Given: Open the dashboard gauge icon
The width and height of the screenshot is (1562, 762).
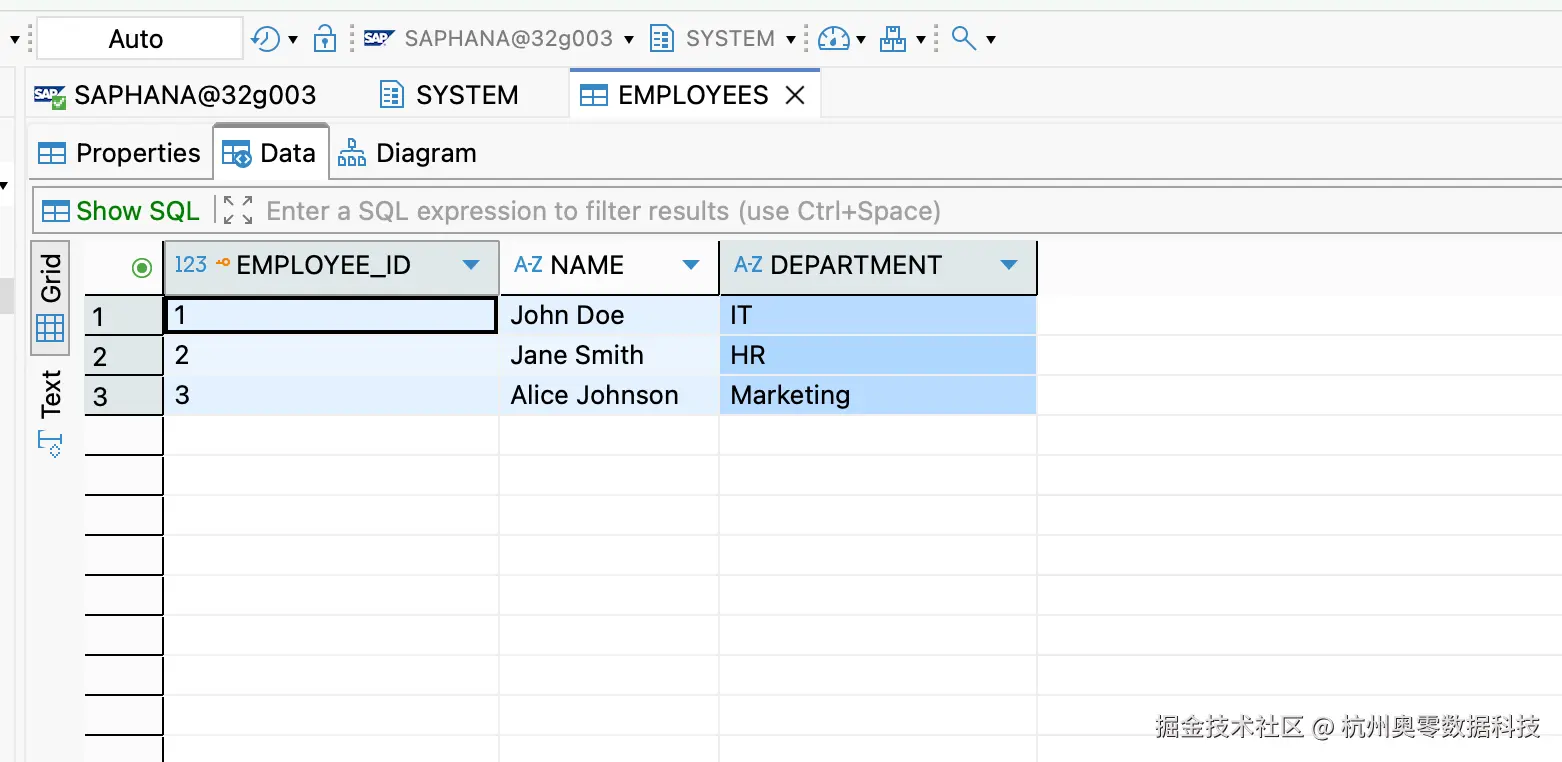Looking at the screenshot, I should click(833, 39).
